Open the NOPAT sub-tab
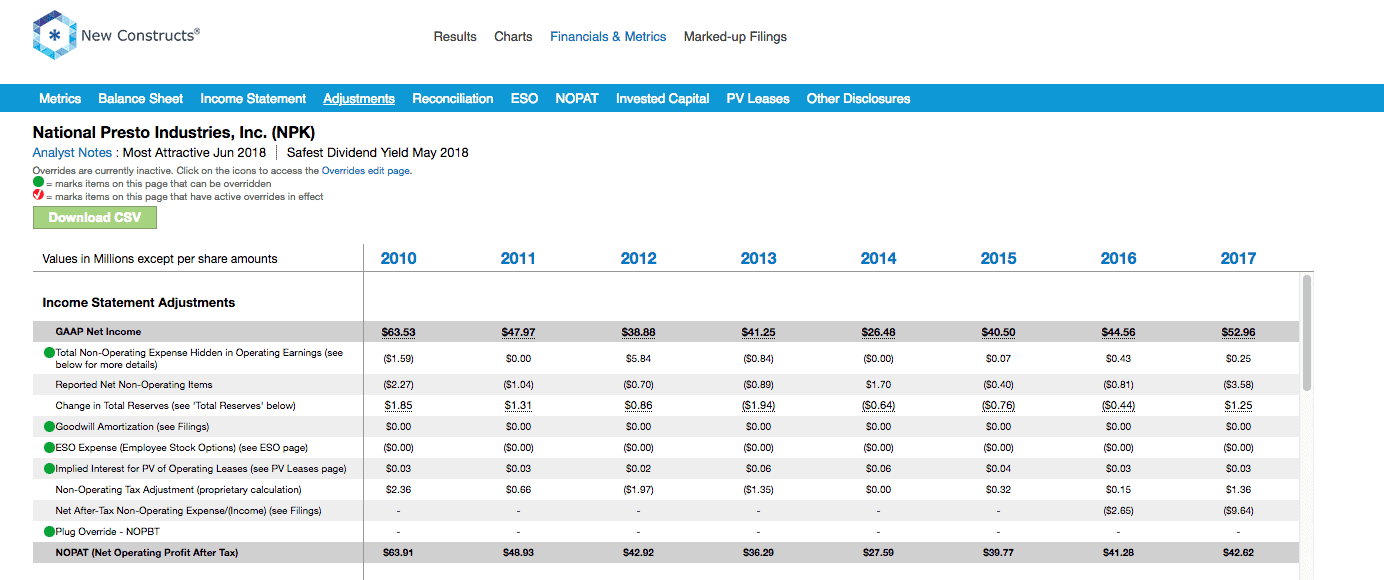 577,98
